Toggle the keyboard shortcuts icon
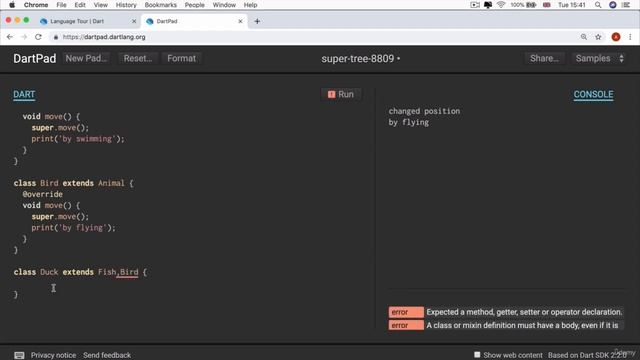 [19, 355]
